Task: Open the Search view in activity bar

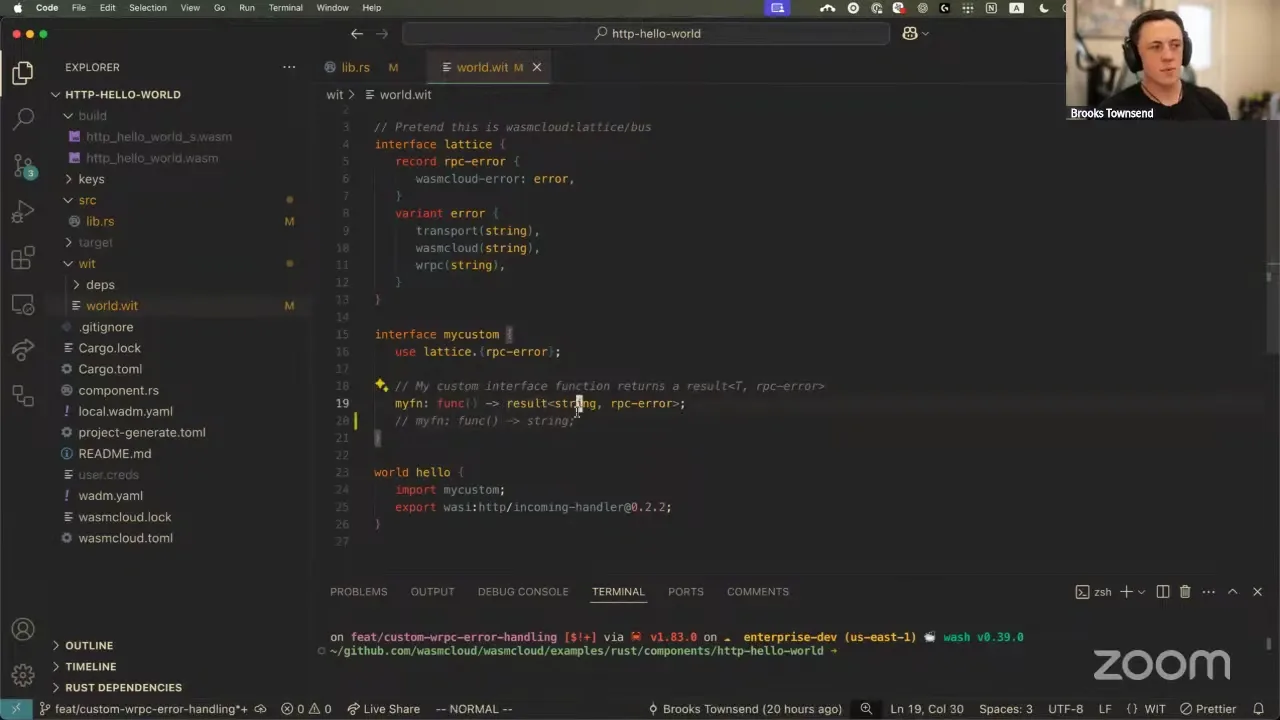Action: (23, 119)
